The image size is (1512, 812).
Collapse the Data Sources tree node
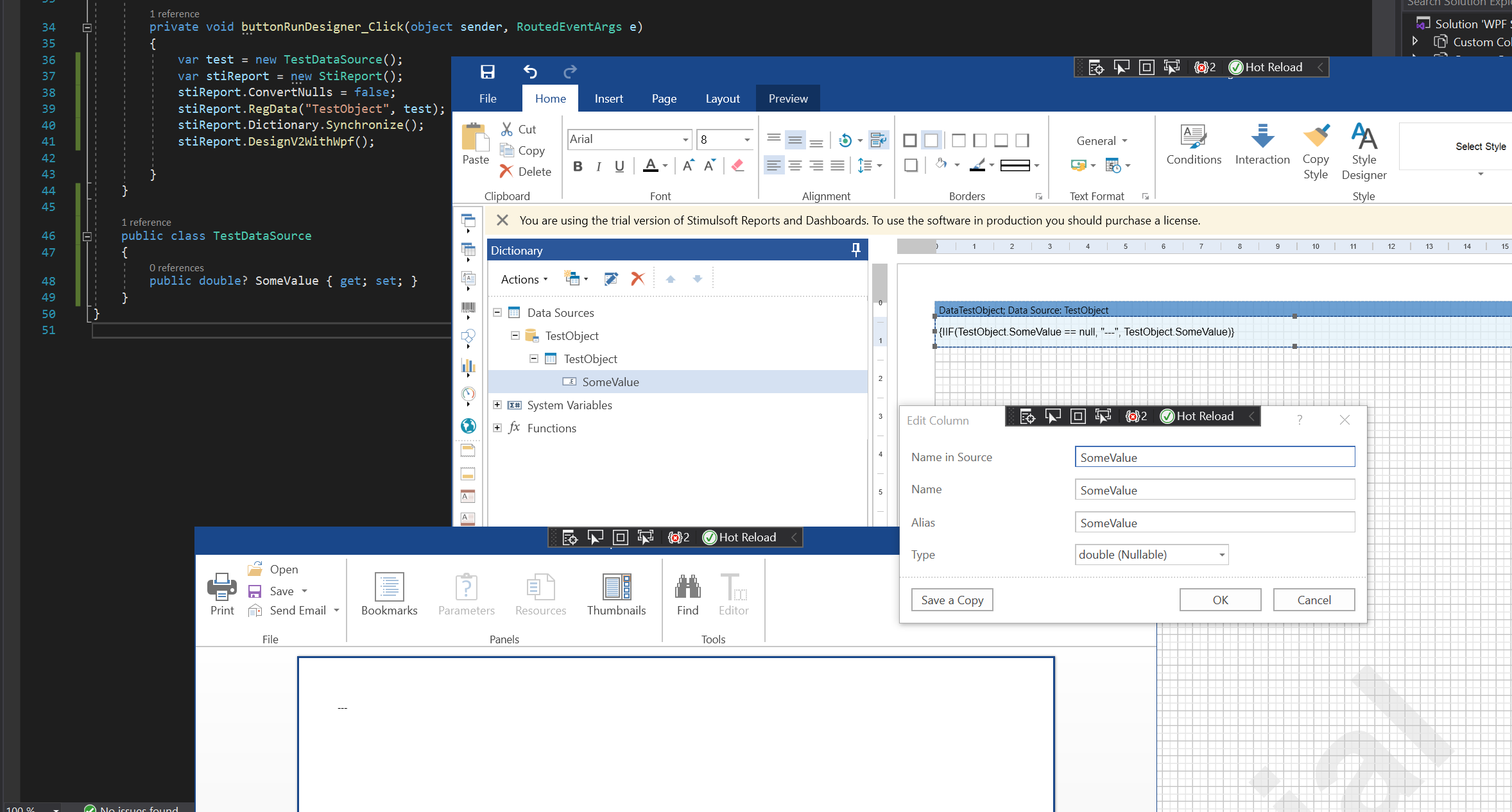497,312
